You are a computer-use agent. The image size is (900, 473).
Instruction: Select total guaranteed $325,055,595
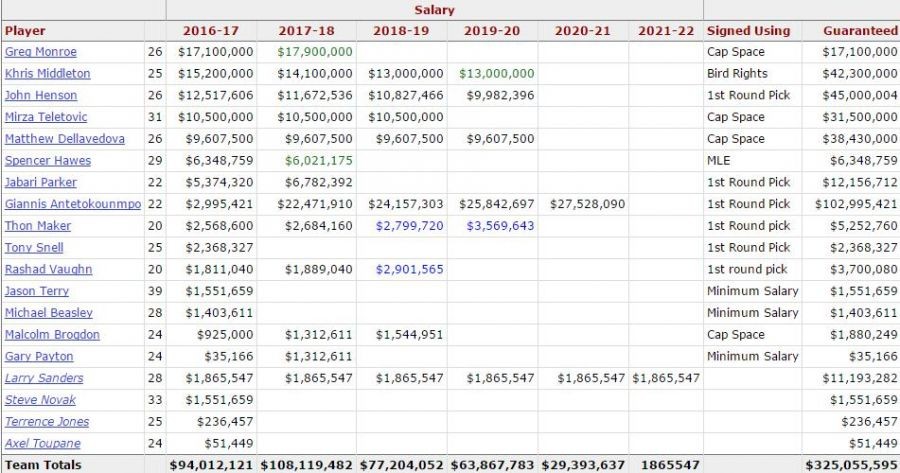(851, 465)
